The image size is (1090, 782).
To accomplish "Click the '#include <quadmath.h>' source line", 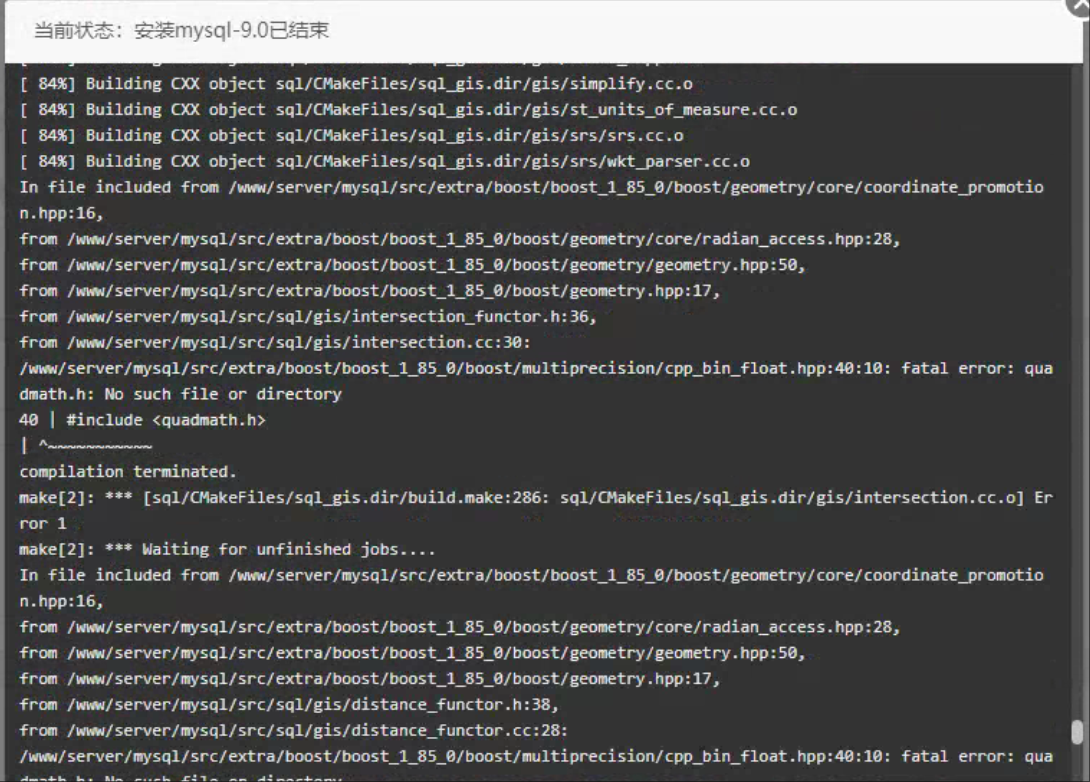I will pos(142,420).
